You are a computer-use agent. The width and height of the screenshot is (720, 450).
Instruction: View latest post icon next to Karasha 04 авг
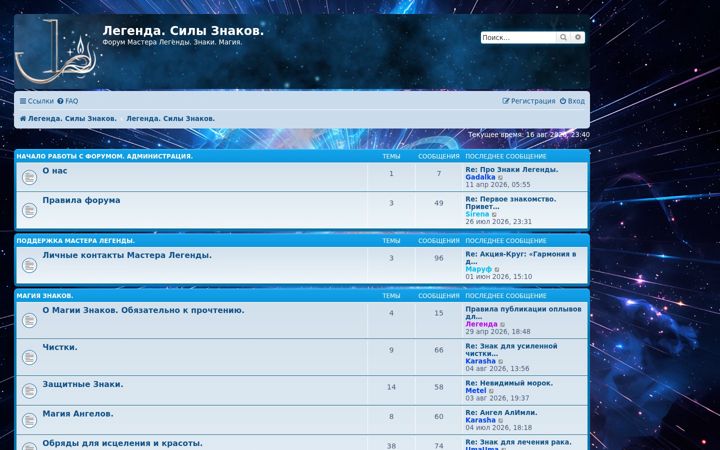(501, 362)
